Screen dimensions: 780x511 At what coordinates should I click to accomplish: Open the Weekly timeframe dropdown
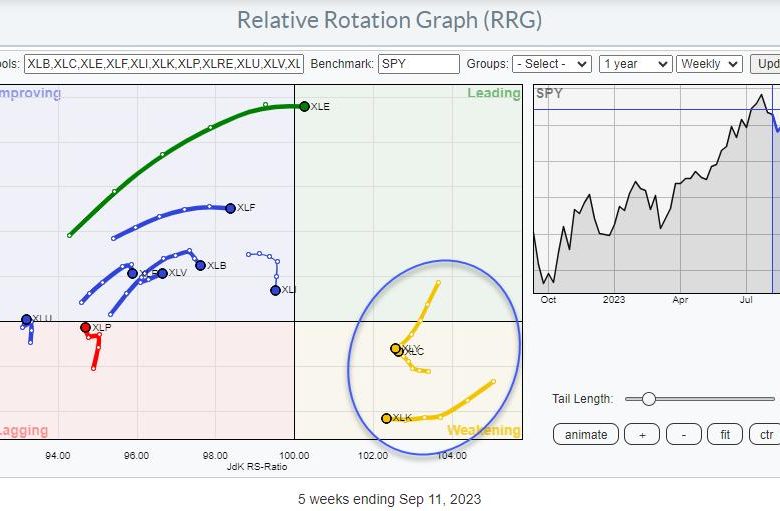(x=709, y=64)
